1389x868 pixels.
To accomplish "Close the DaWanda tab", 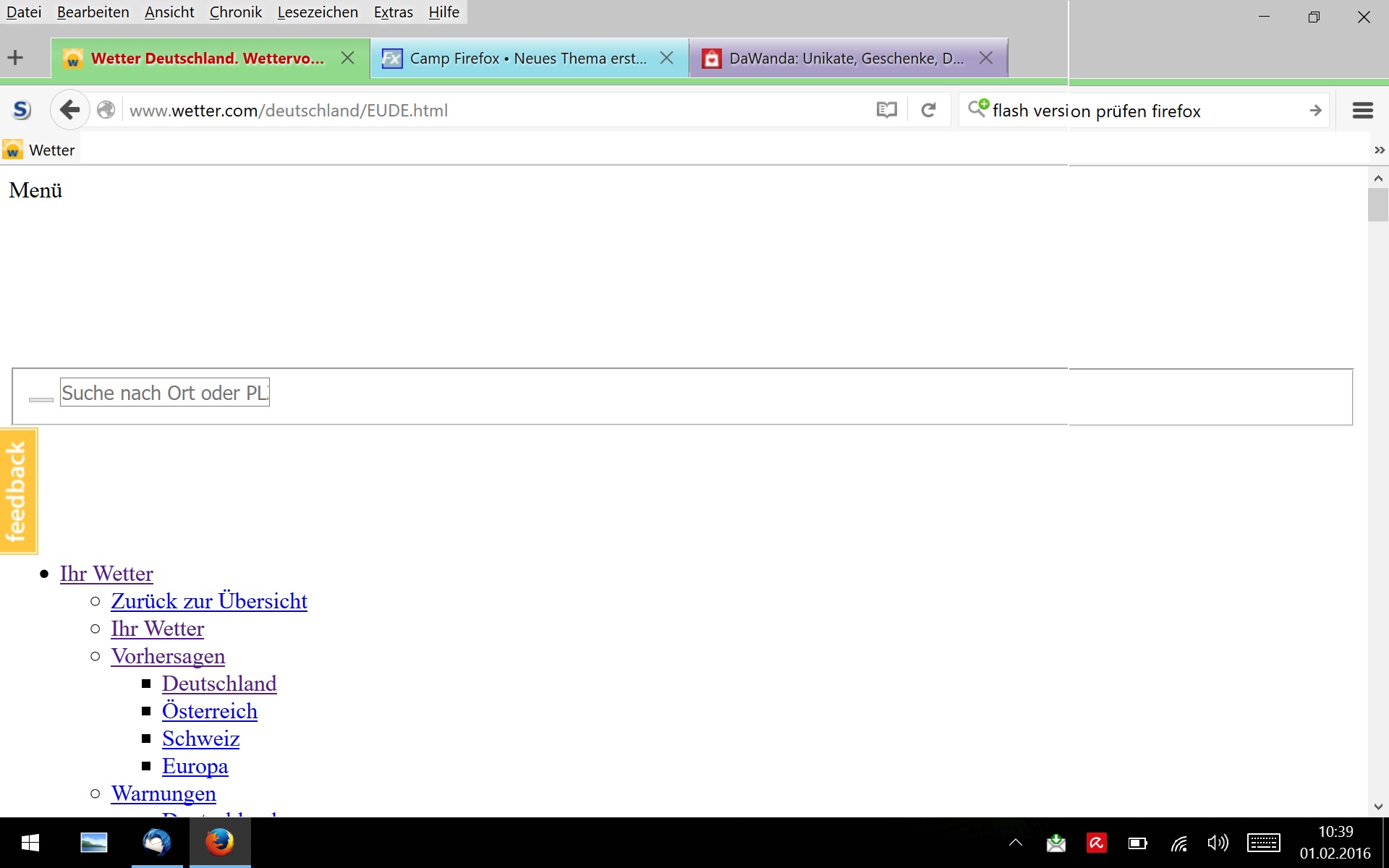I will pos(985,58).
